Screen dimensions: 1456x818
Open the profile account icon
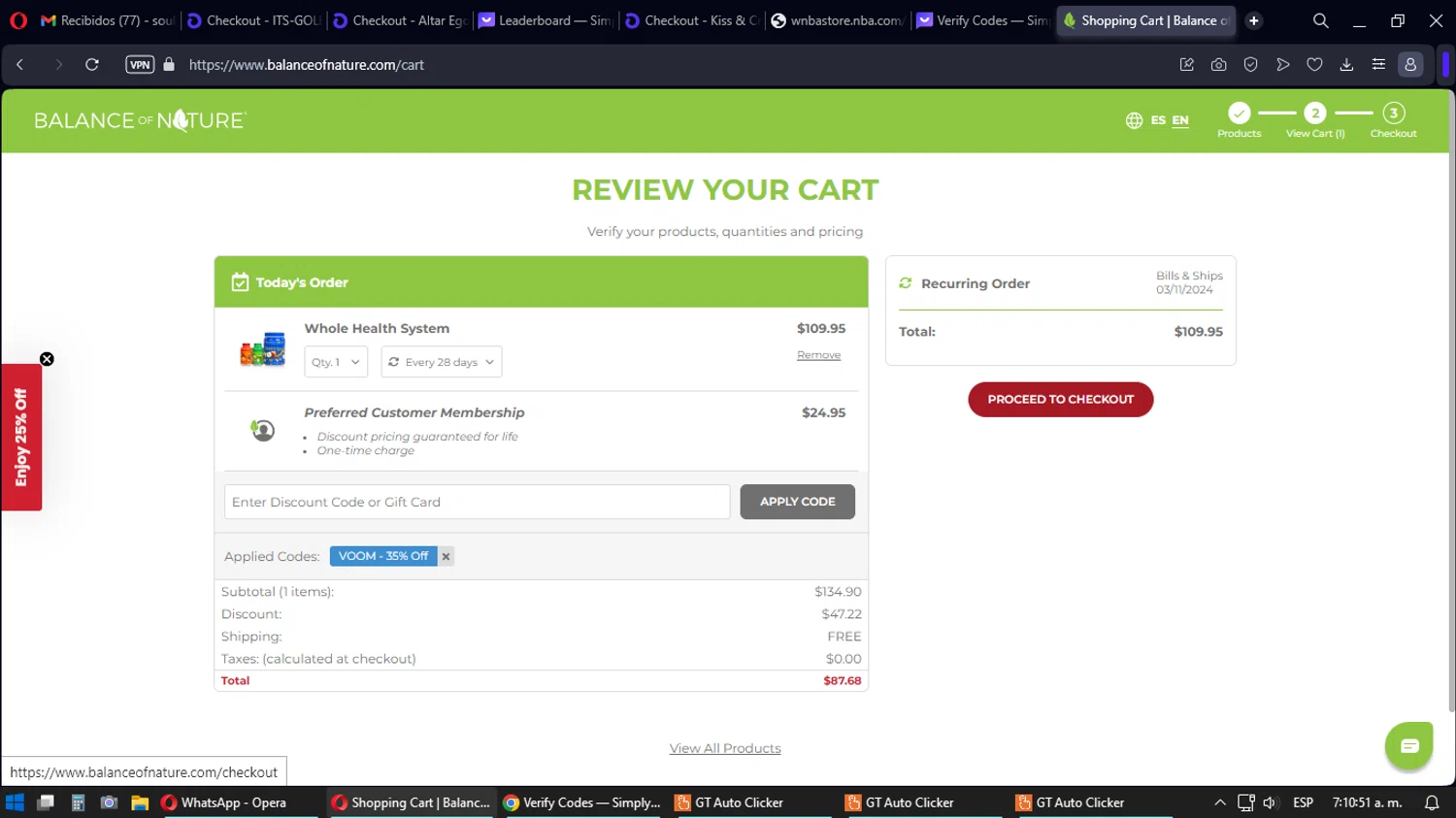(x=1410, y=65)
